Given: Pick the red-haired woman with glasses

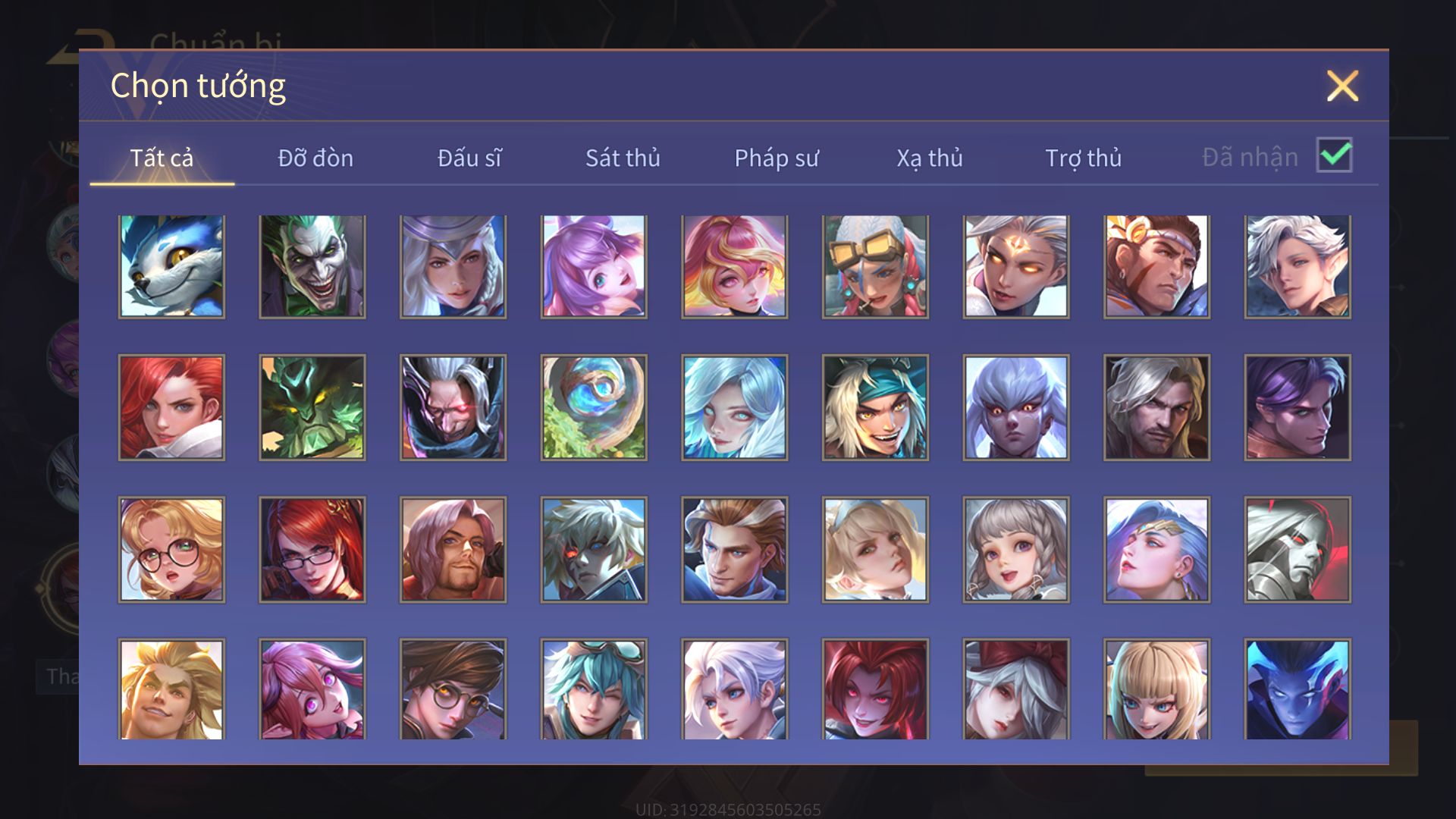Looking at the screenshot, I should click(312, 550).
